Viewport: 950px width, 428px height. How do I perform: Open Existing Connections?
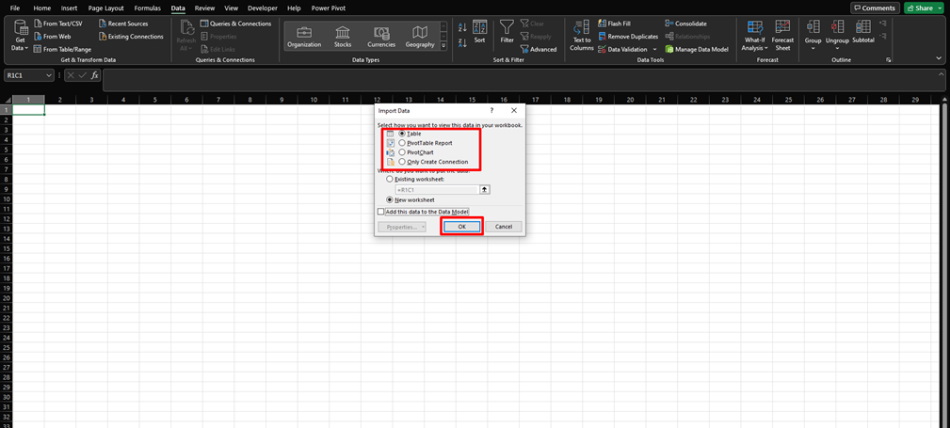click(x=131, y=36)
